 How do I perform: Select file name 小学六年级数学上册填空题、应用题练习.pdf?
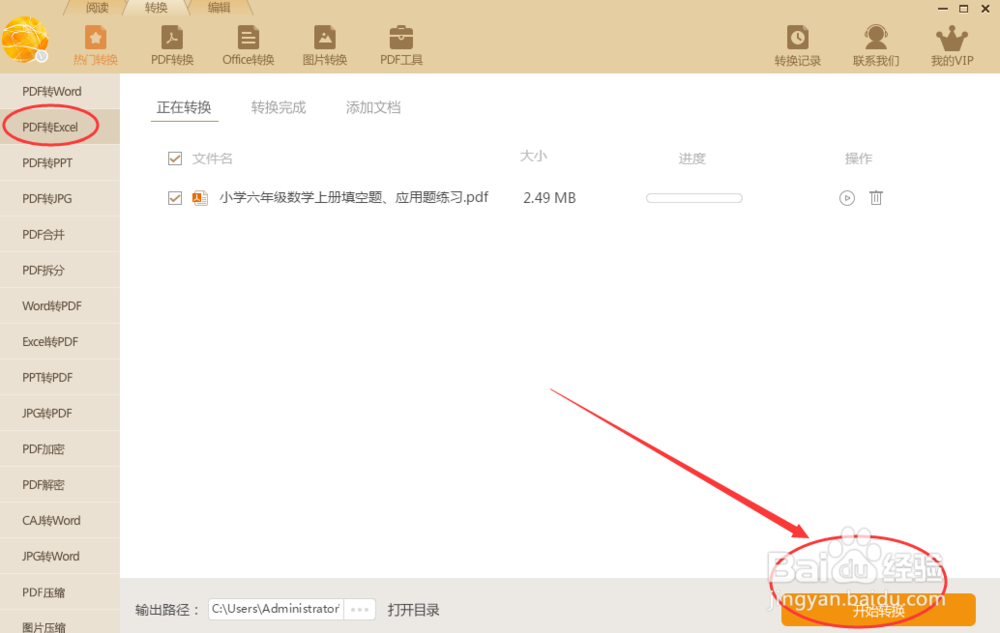click(354, 198)
